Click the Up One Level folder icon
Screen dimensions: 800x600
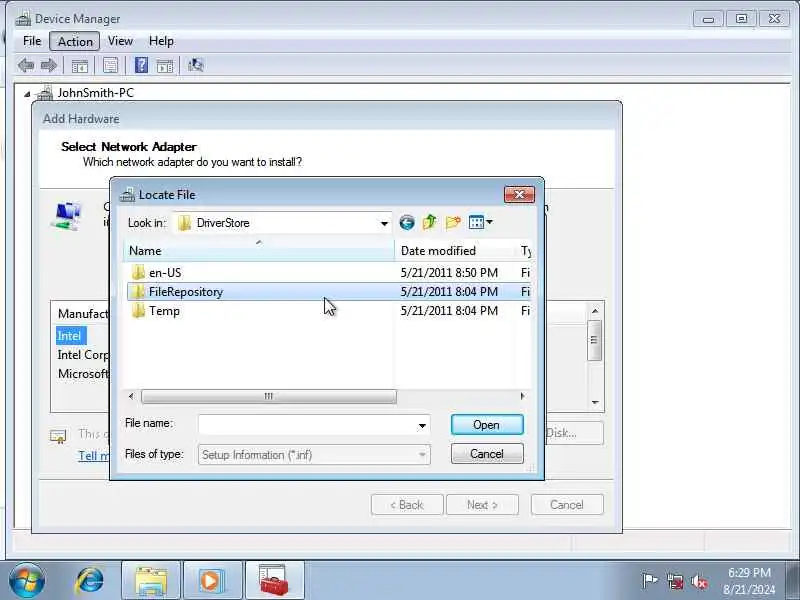pos(430,222)
